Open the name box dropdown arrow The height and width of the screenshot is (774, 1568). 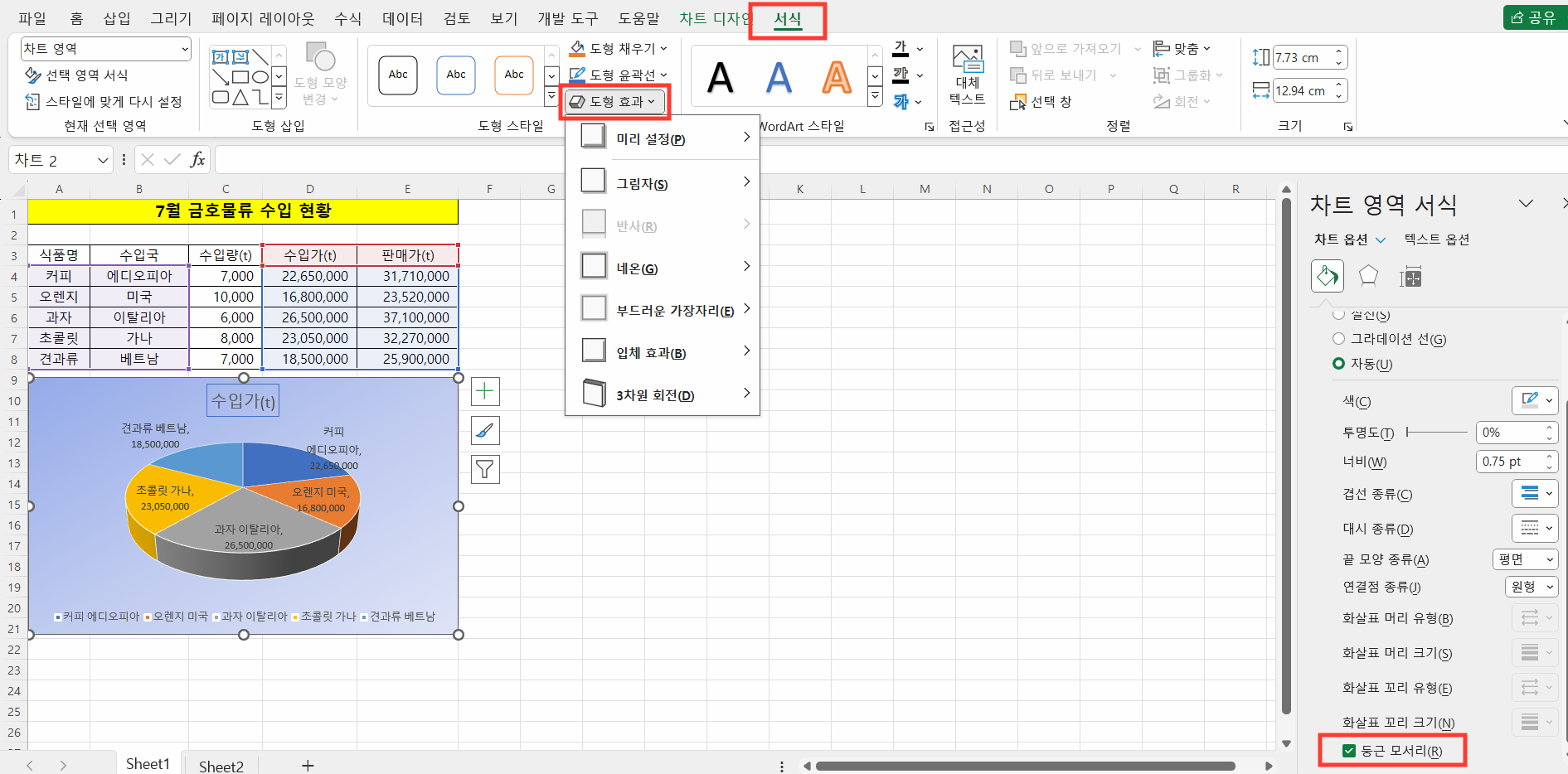point(103,160)
